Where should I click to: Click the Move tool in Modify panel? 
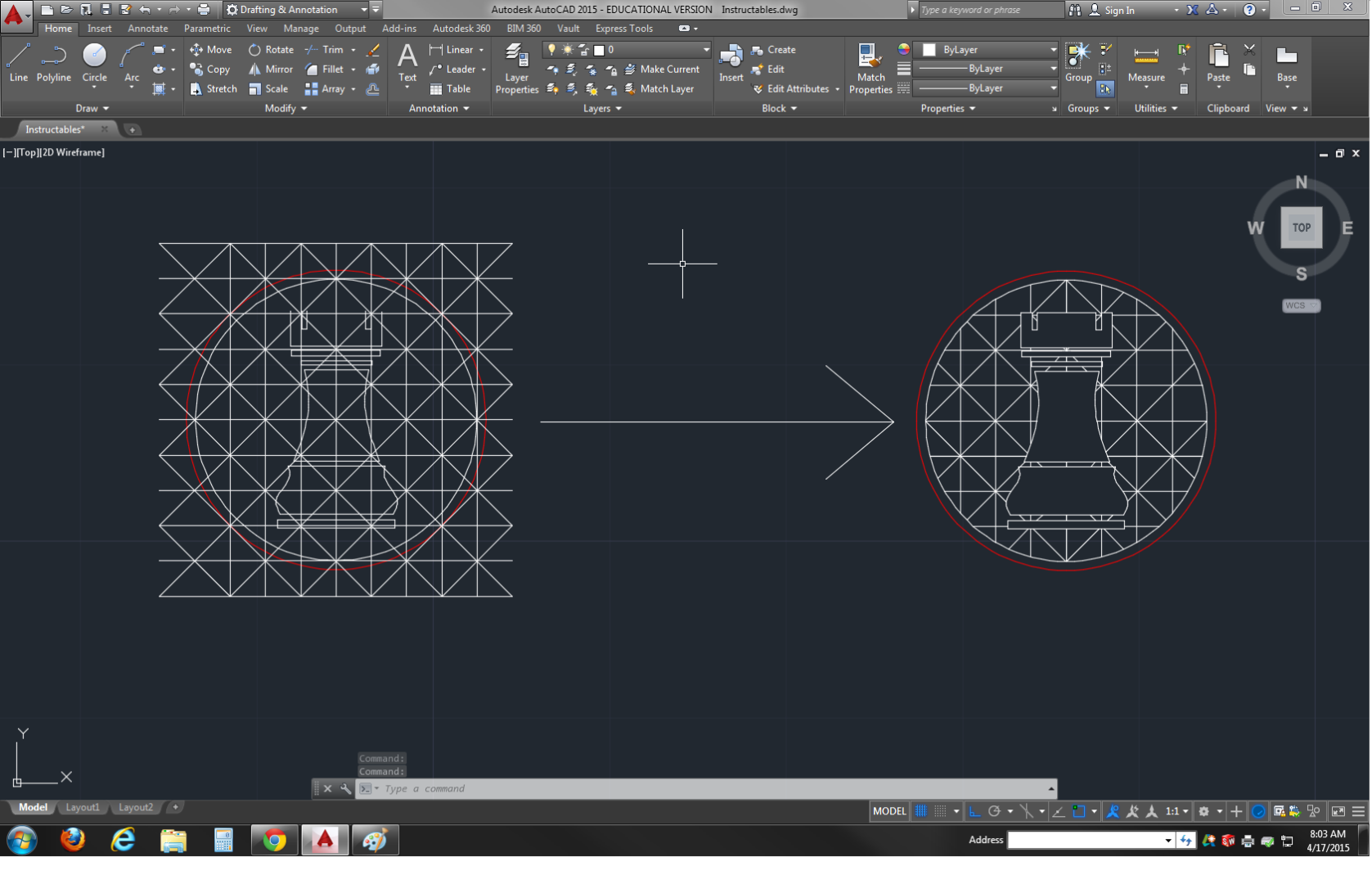pos(211,50)
